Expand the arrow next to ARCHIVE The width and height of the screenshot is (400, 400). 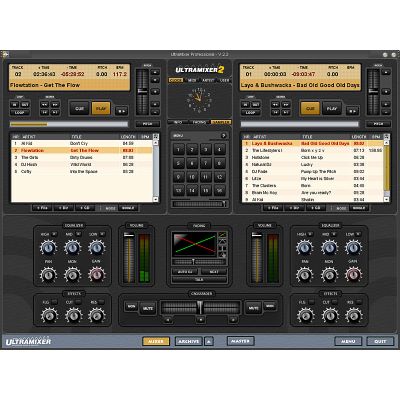point(209,341)
